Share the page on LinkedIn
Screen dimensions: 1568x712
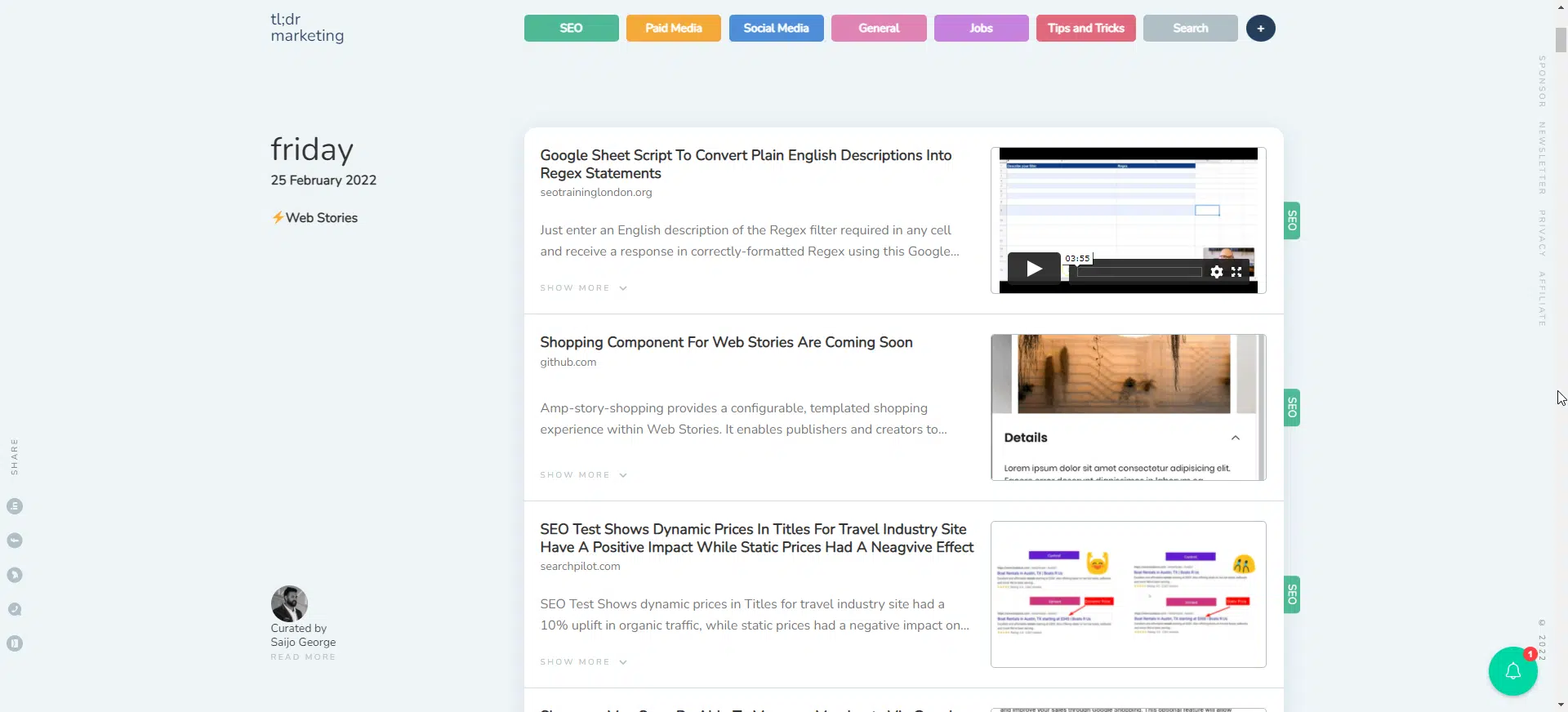tap(15, 506)
